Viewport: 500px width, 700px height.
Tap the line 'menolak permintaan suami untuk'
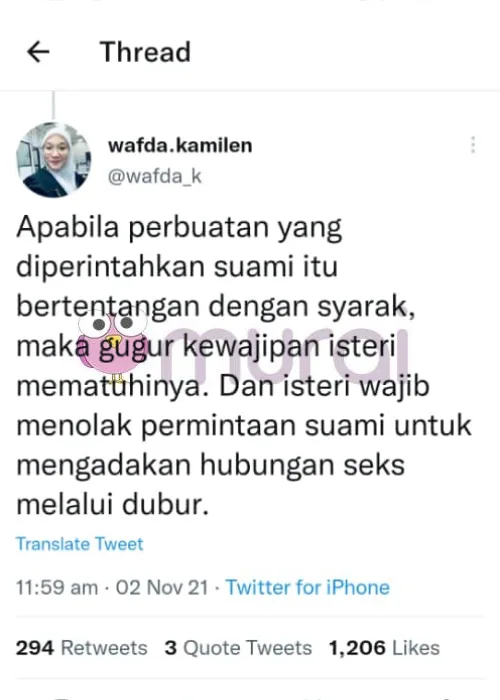point(244,426)
